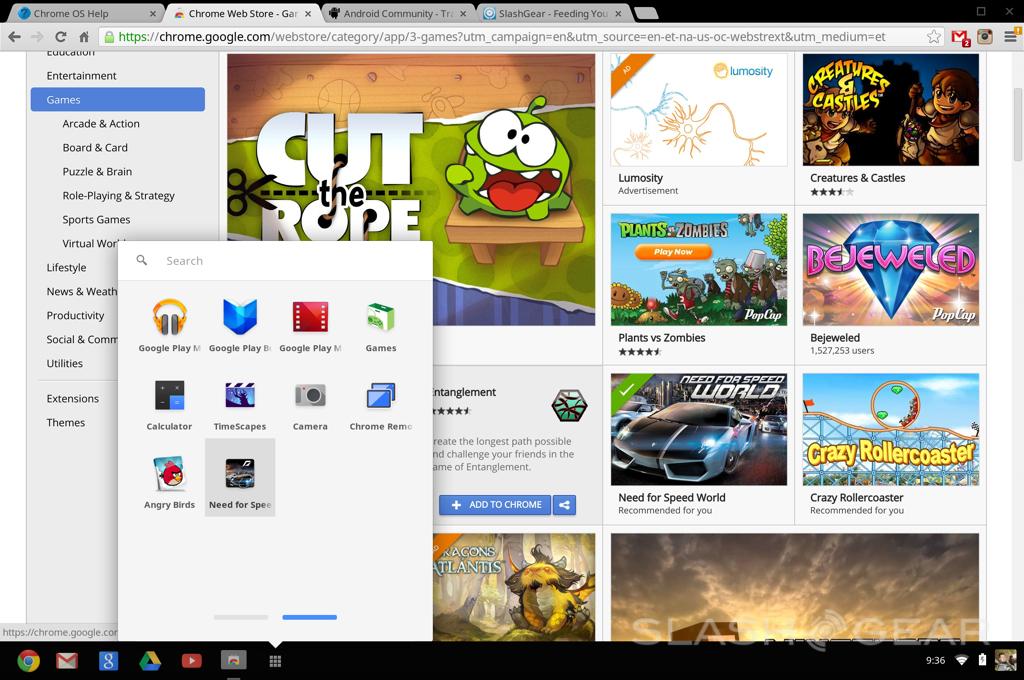Open Google Drive from the shelf
The image size is (1024, 680).
point(150,661)
